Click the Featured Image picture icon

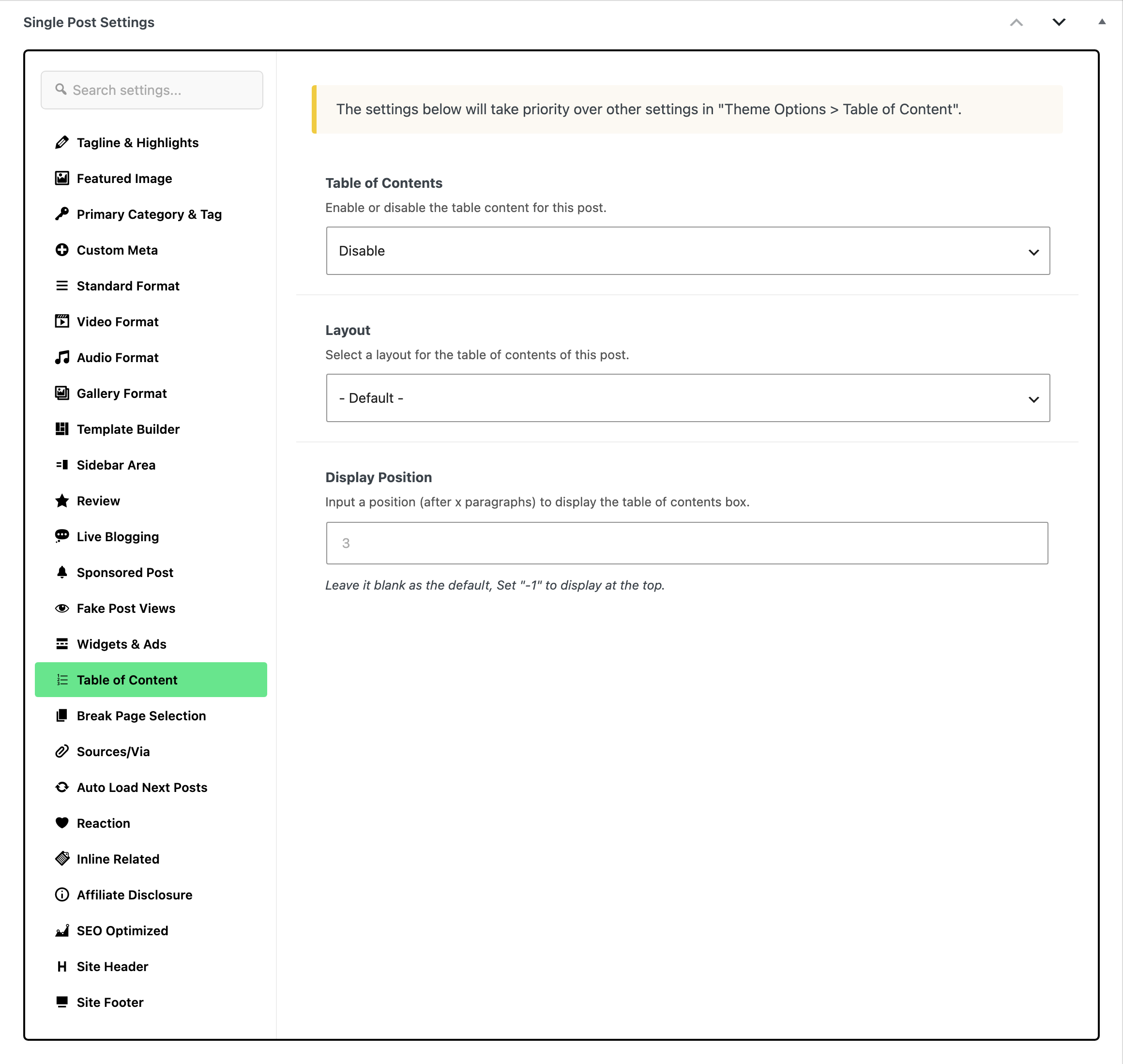(62, 178)
